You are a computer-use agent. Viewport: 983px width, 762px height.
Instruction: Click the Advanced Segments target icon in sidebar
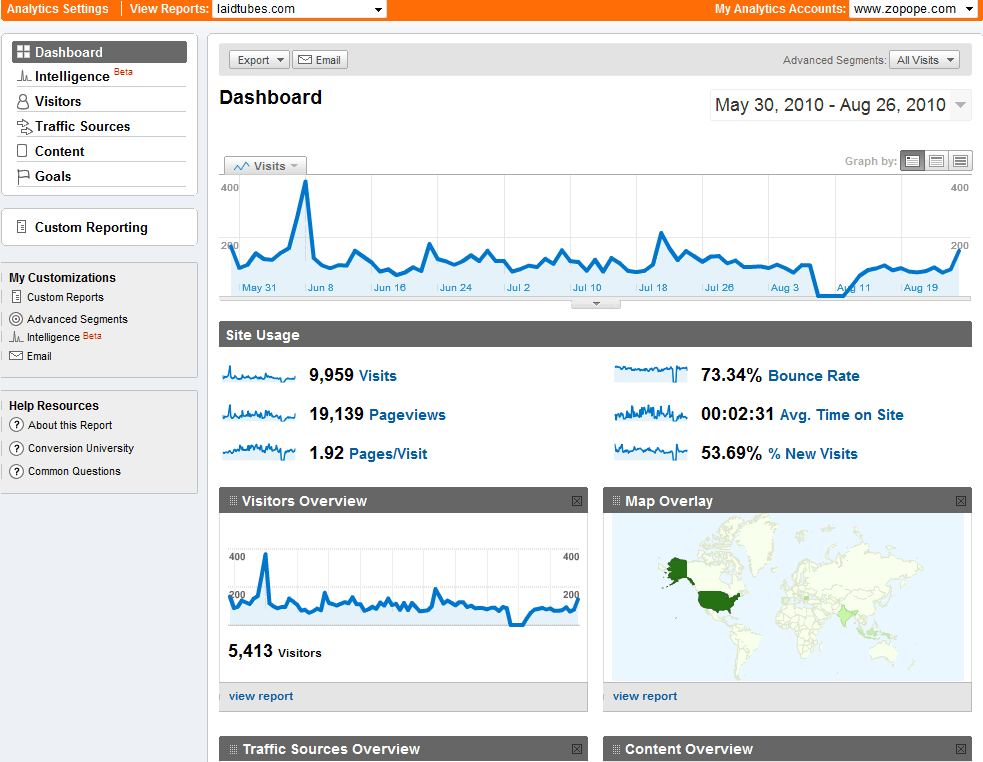(x=16, y=319)
